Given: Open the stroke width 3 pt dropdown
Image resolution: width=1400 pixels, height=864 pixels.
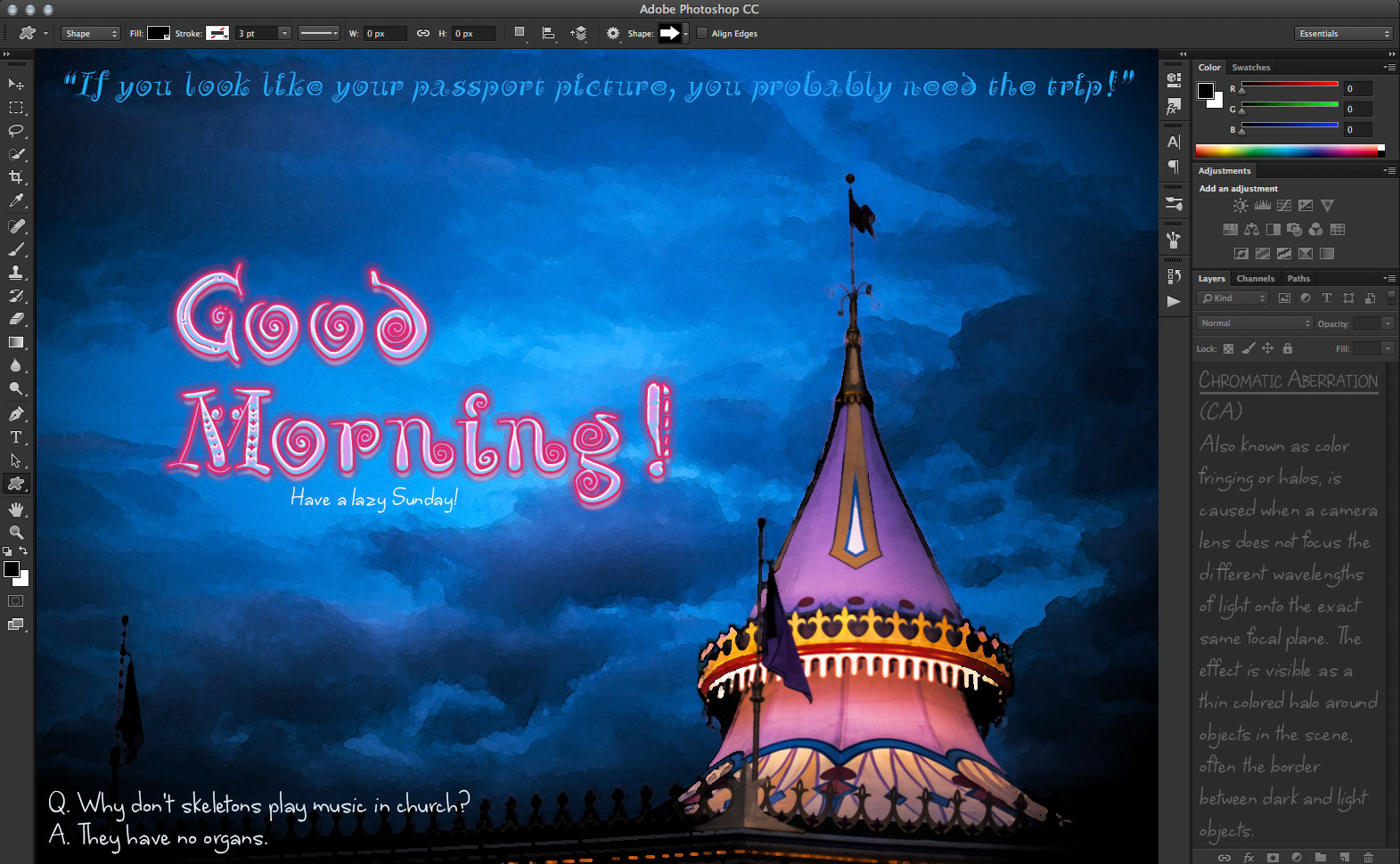Looking at the screenshot, I should [x=284, y=34].
